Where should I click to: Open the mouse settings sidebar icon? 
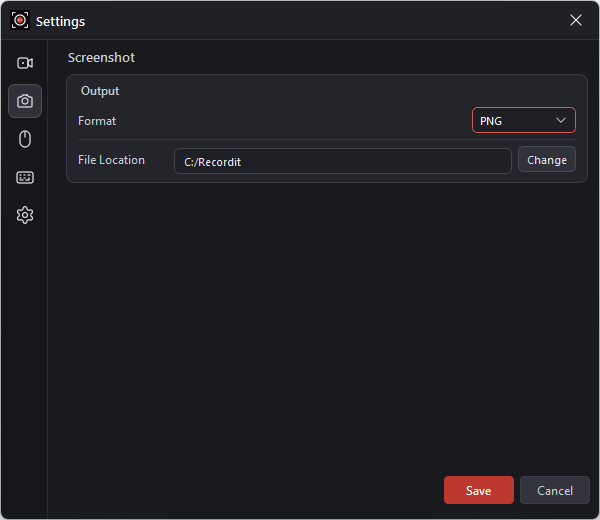coord(25,139)
